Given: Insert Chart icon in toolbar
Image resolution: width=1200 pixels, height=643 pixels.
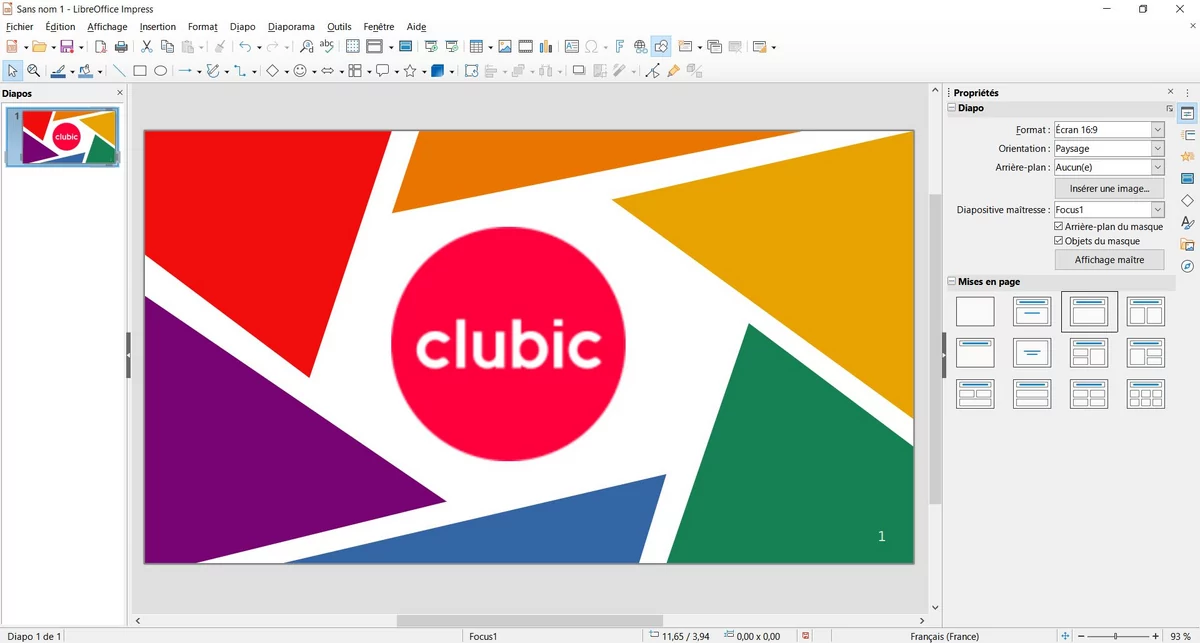Looking at the screenshot, I should 545,47.
